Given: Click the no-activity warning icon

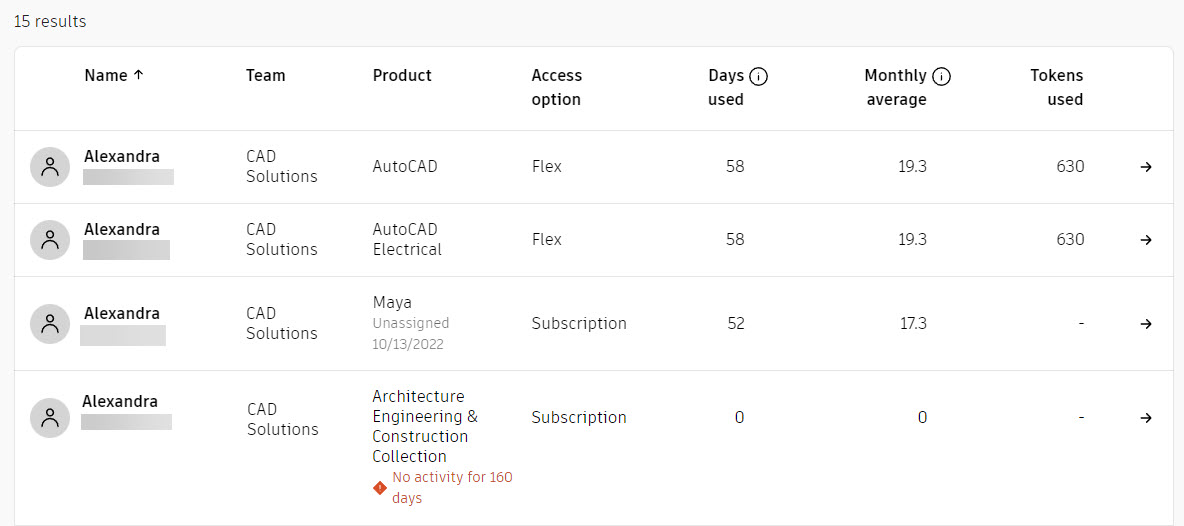Looking at the screenshot, I should click(380, 488).
